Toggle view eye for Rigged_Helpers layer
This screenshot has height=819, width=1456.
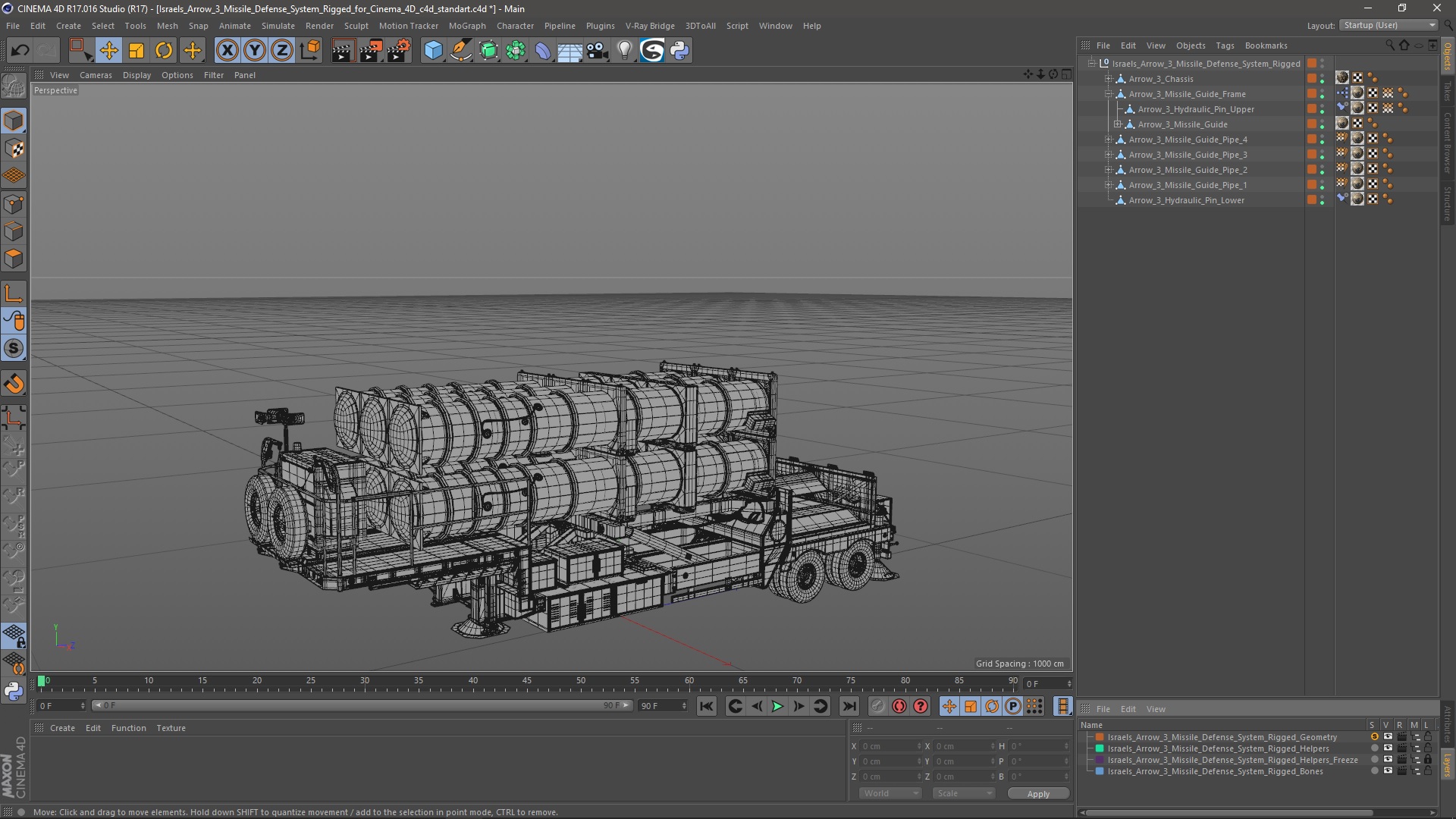point(1388,748)
